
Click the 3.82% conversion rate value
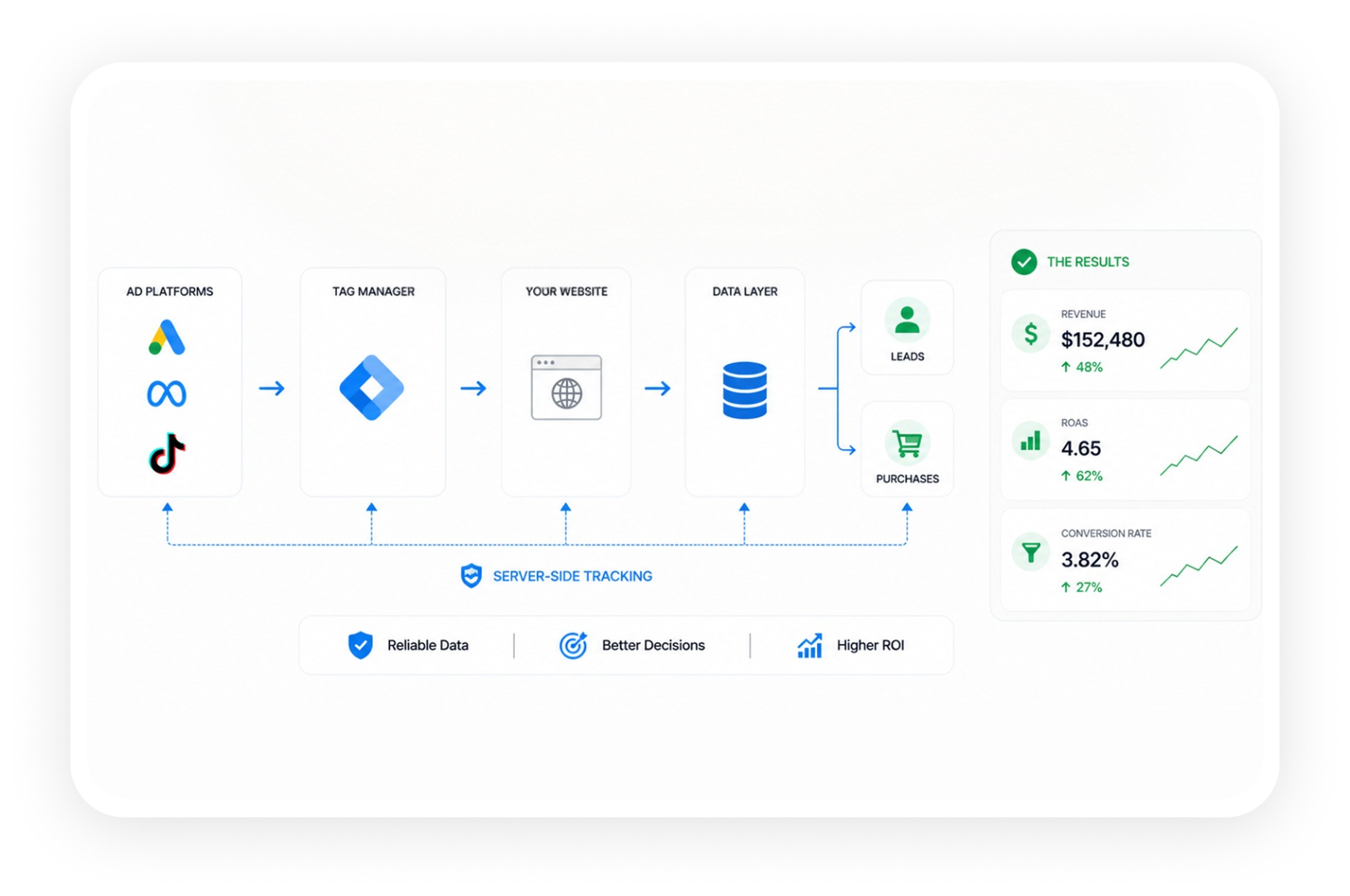[x=1090, y=560]
